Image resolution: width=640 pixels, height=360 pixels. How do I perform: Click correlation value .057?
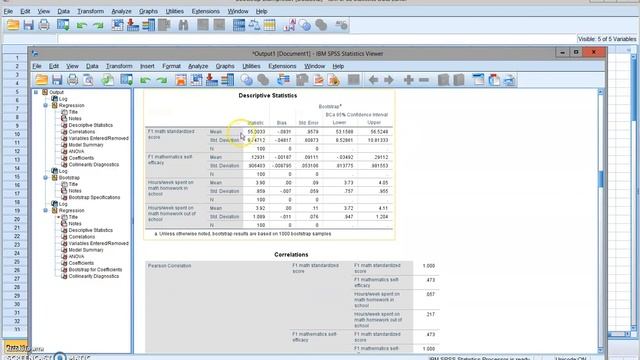point(430,294)
